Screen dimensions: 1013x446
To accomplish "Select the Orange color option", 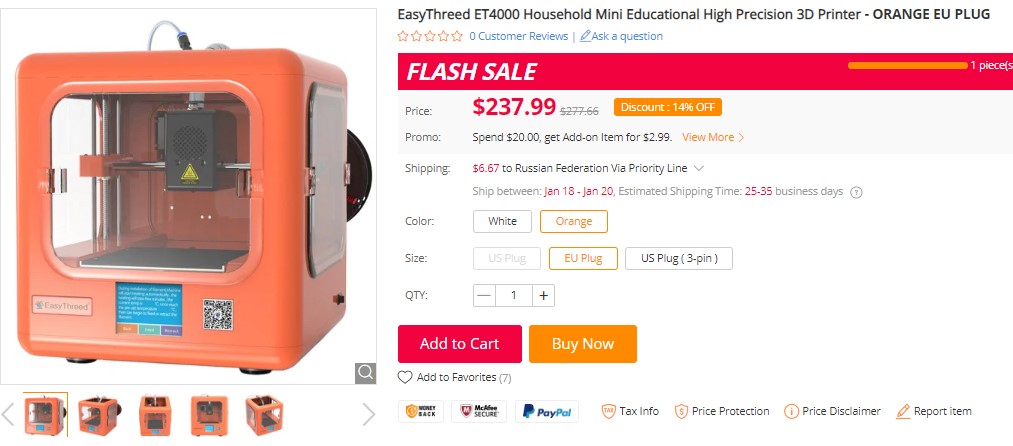I will (573, 221).
